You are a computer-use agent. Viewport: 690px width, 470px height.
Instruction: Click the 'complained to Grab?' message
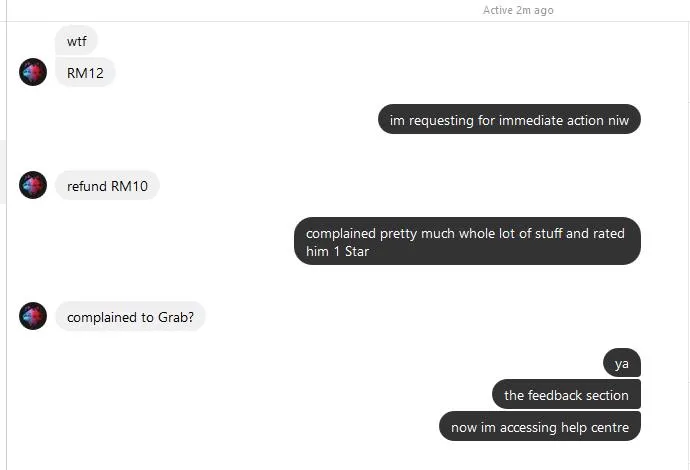click(130, 317)
